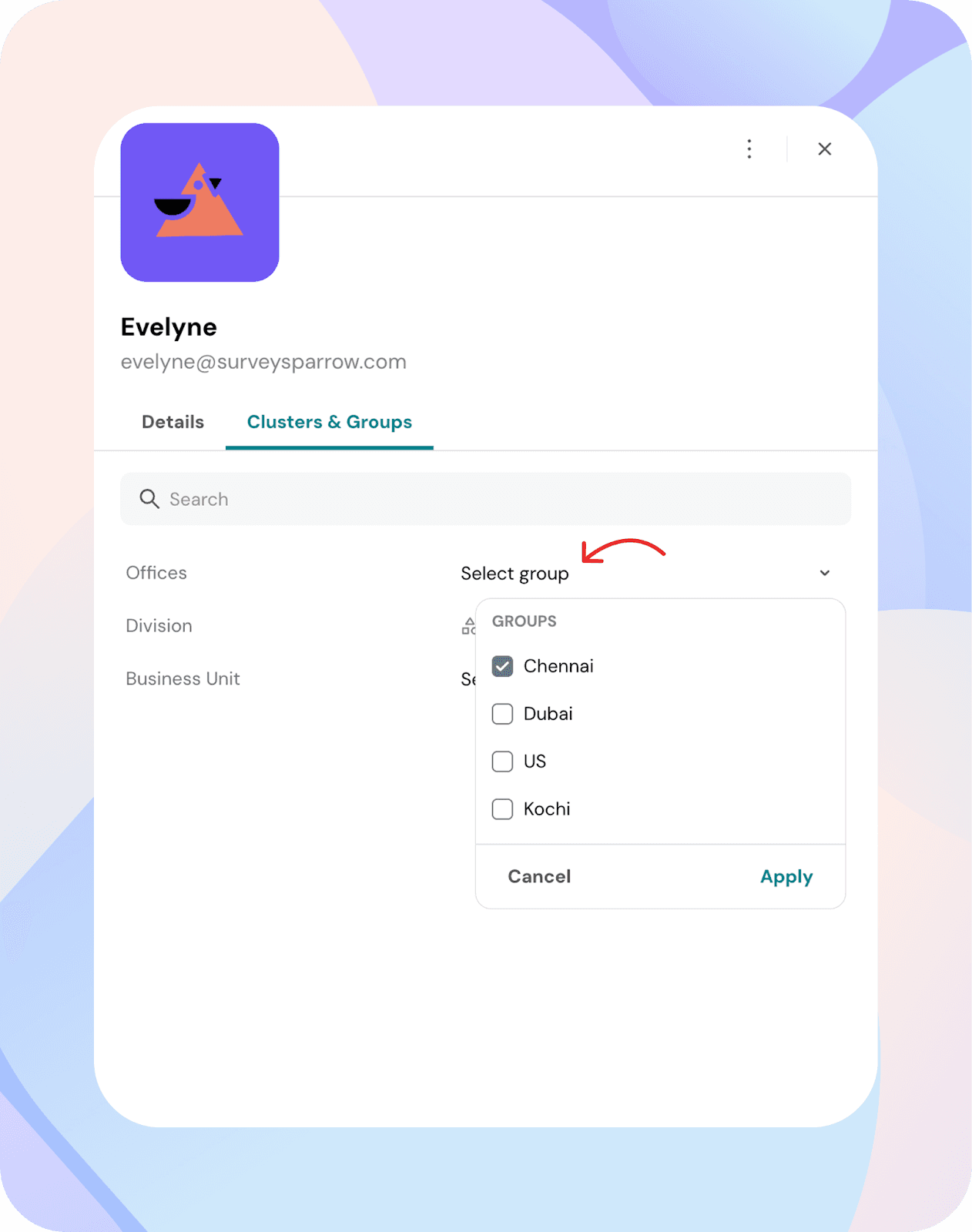Select the Clusters & Groups tab
Viewport: 972px width, 1232px height.
point(329,422)
